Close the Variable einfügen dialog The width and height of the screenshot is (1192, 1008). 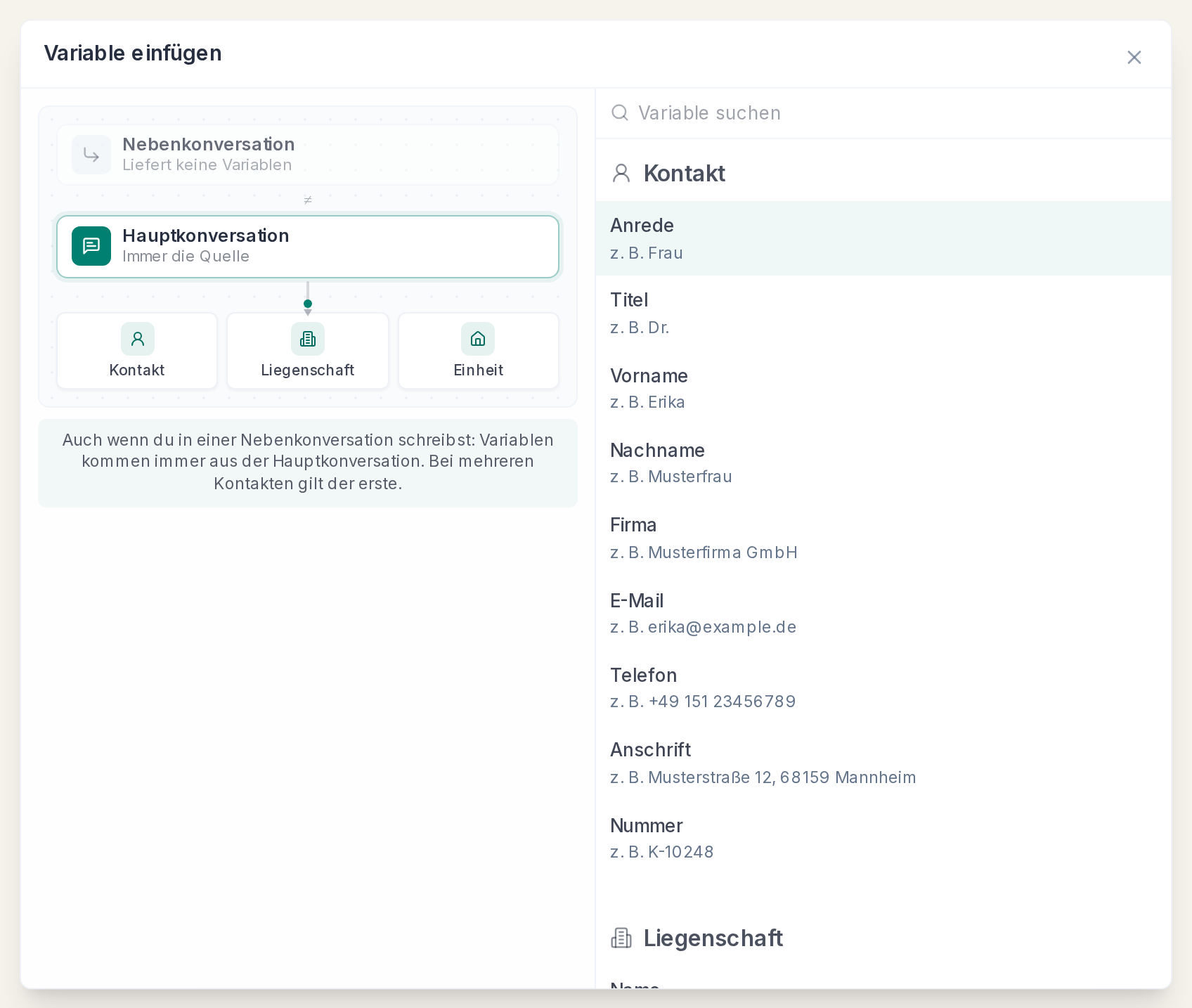pyautogui.click(x=1134, y=57)
